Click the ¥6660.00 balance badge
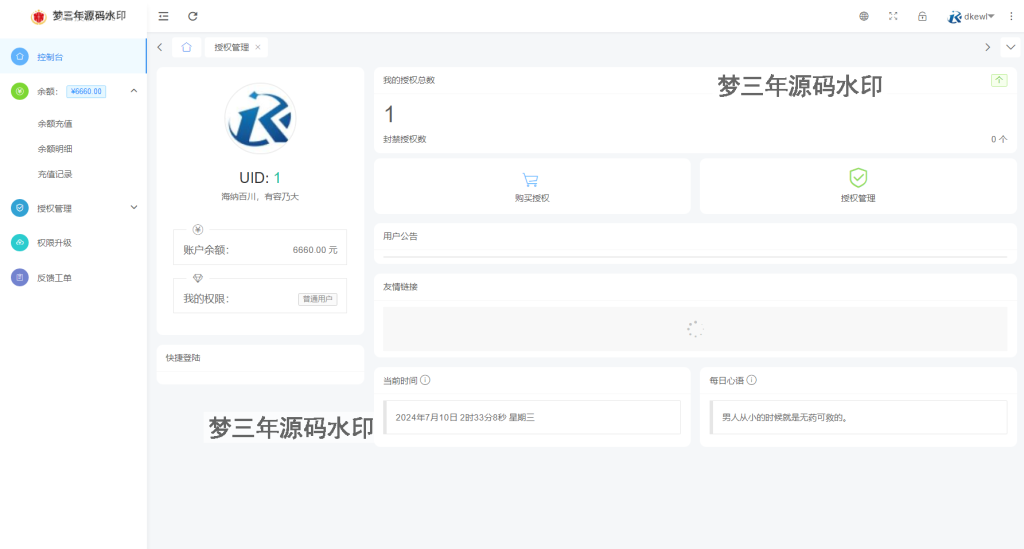Viewport: 1024px width, 549px height. click(x=86, y=91)
